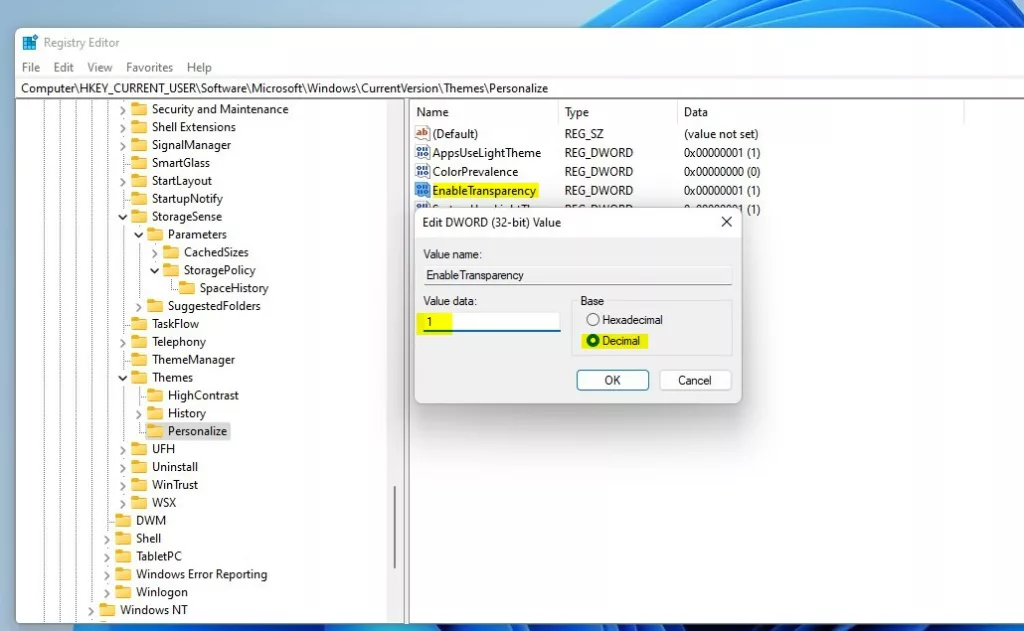Open the Favorites menu
This screenshot has height=631, width=1024.
[150, 67]
